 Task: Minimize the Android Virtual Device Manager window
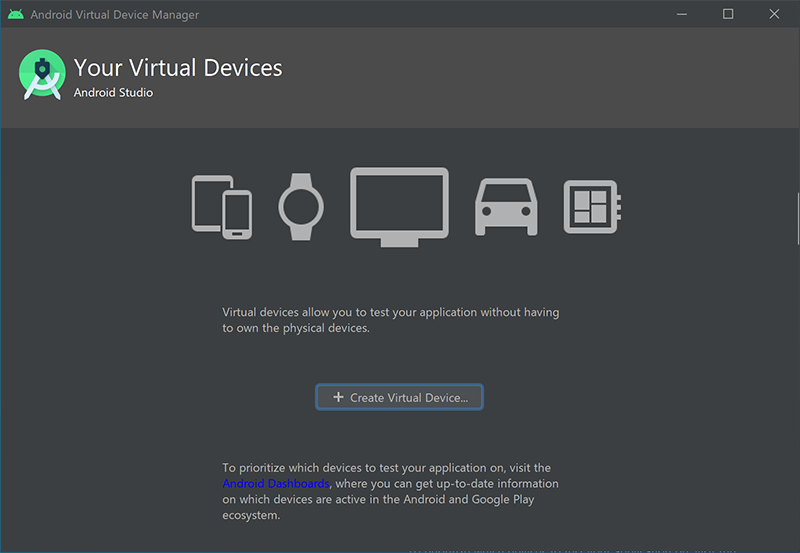pyautogui.click(x=682, y=14)
